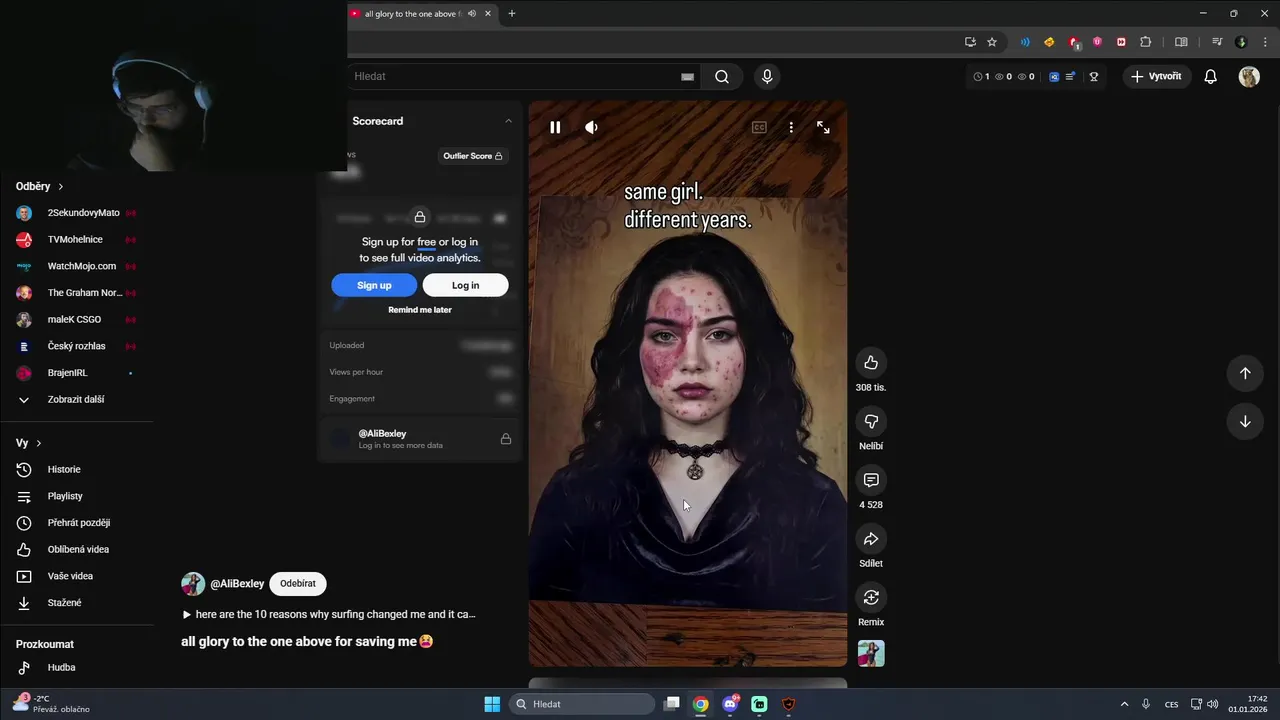Open TVMohelnice subscription
The width and height of the screenshot is (1280, 720).
[x=76, y=240]
